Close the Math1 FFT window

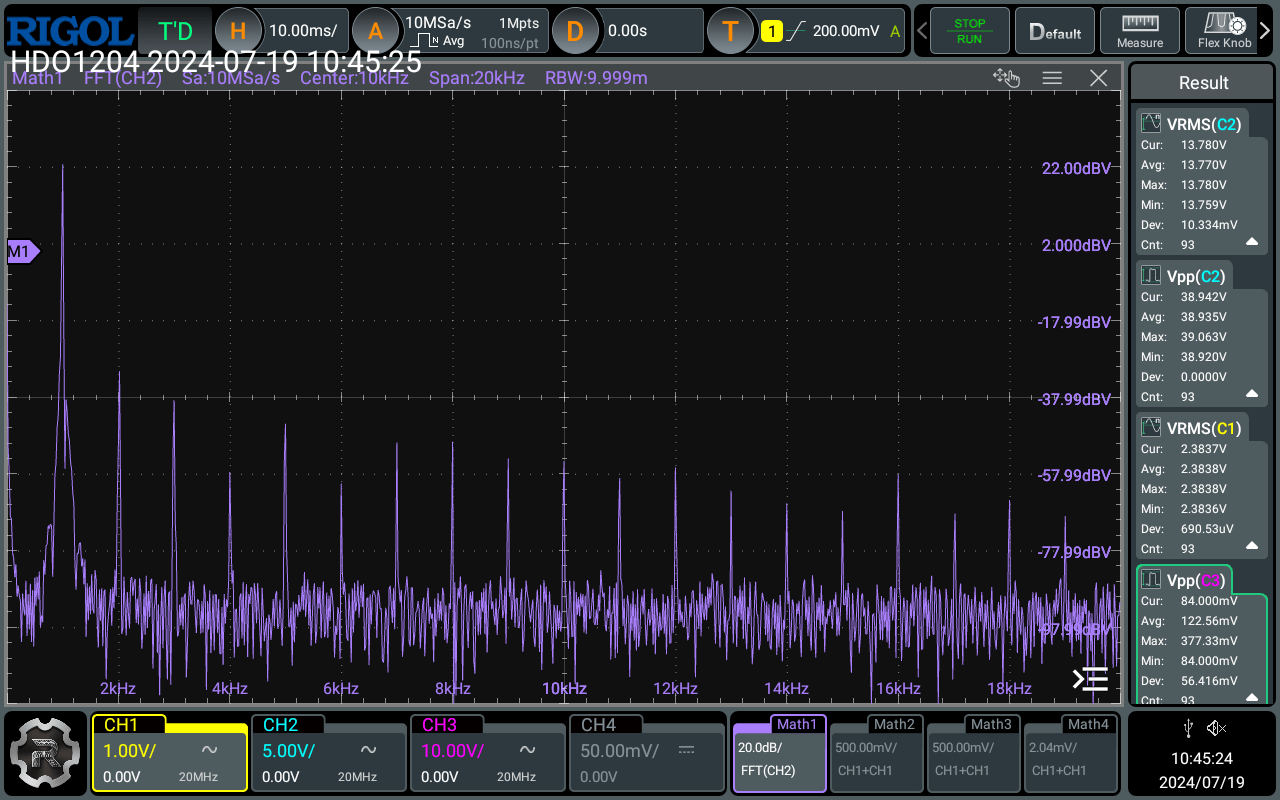click(x=1098, y=78)
